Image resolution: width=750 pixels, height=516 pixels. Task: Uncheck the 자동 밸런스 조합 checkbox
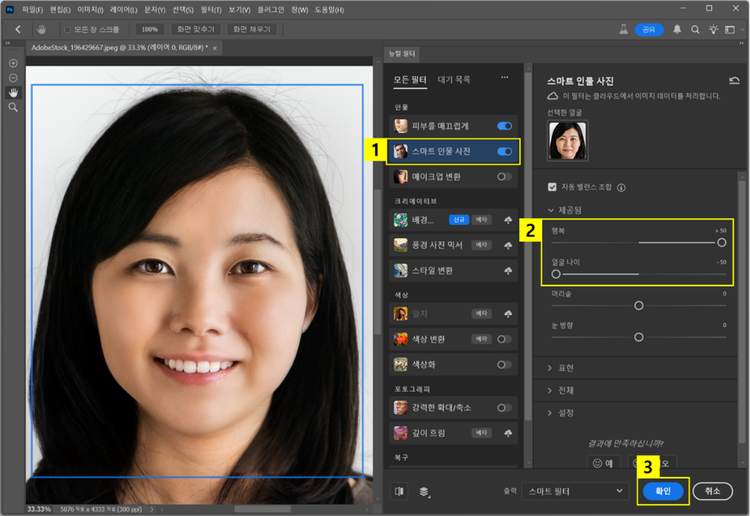click(552, 187)
